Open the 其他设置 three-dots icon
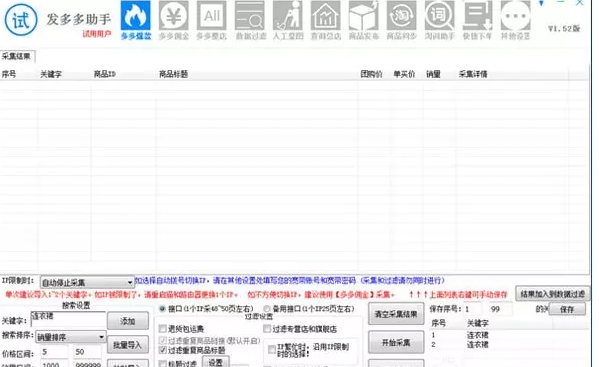This screenshot has height=367, width=599. point(515,19)
